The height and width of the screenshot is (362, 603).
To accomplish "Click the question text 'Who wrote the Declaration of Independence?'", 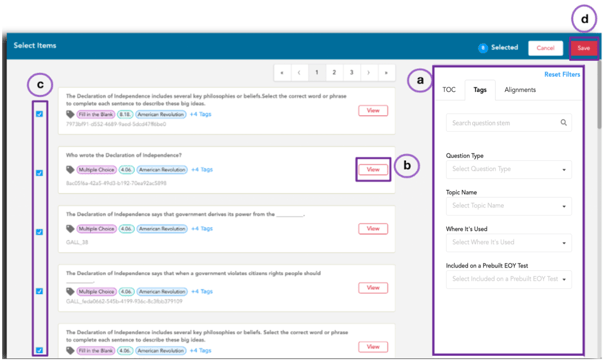I will click(123, 155).
